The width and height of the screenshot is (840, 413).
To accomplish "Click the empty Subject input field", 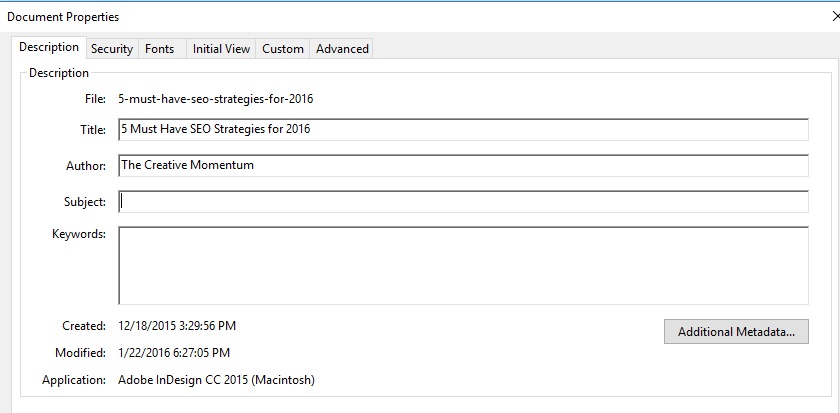I will 463,202.
